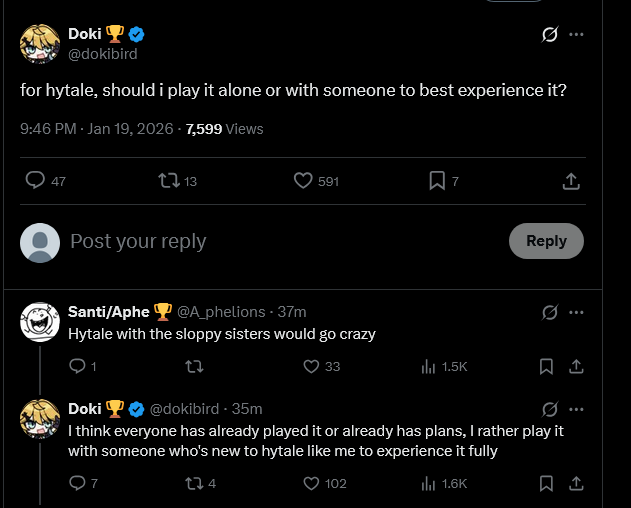The width and height of the screenshot is (631, 508).
Task: Open more options on Santi/Aphe's reply
Action: click(576, 312)
